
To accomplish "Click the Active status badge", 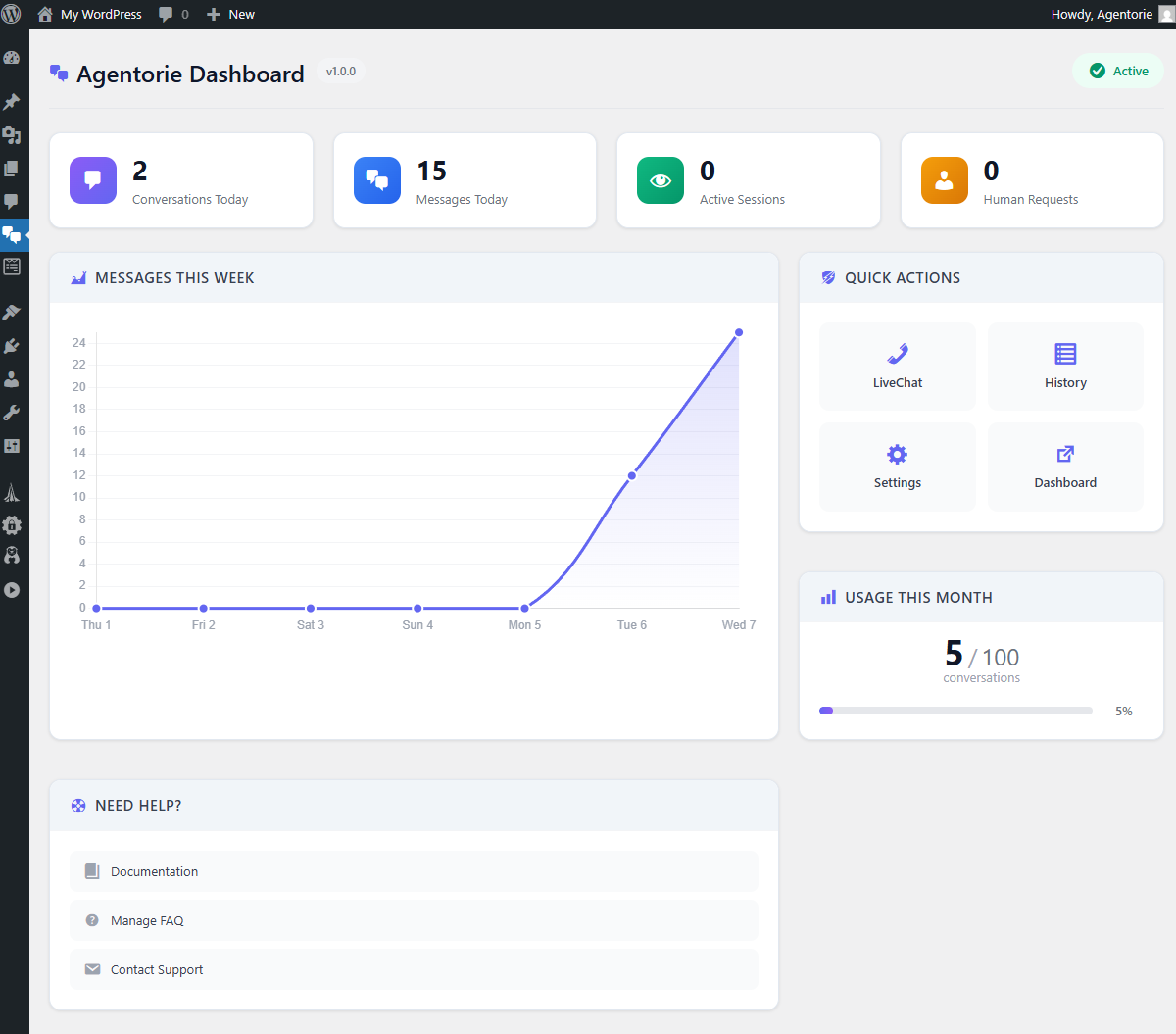I will (1118, 71).
